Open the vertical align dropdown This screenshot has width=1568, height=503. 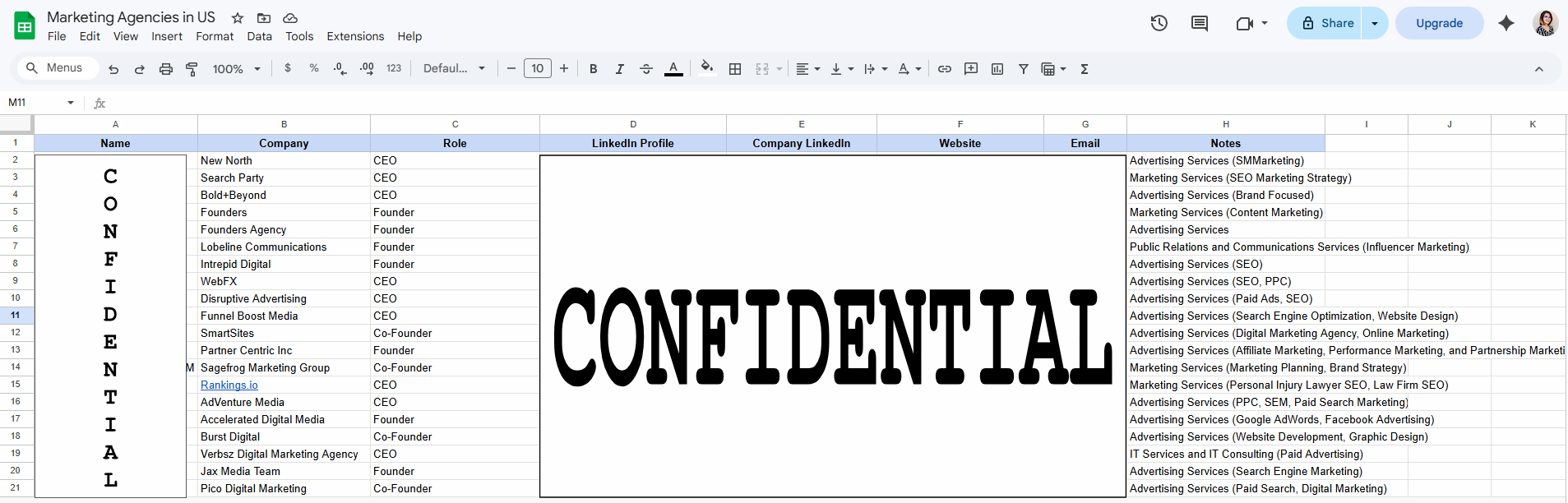pos(842,69)
